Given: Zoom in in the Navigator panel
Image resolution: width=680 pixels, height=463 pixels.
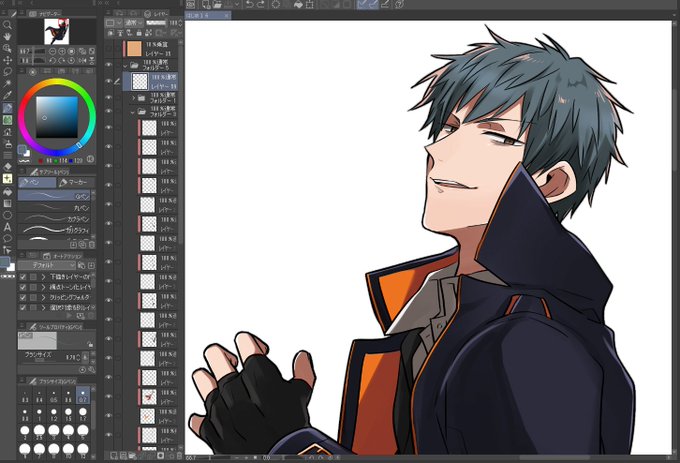Looking at the screenshot, I should (x=62, y=51).
